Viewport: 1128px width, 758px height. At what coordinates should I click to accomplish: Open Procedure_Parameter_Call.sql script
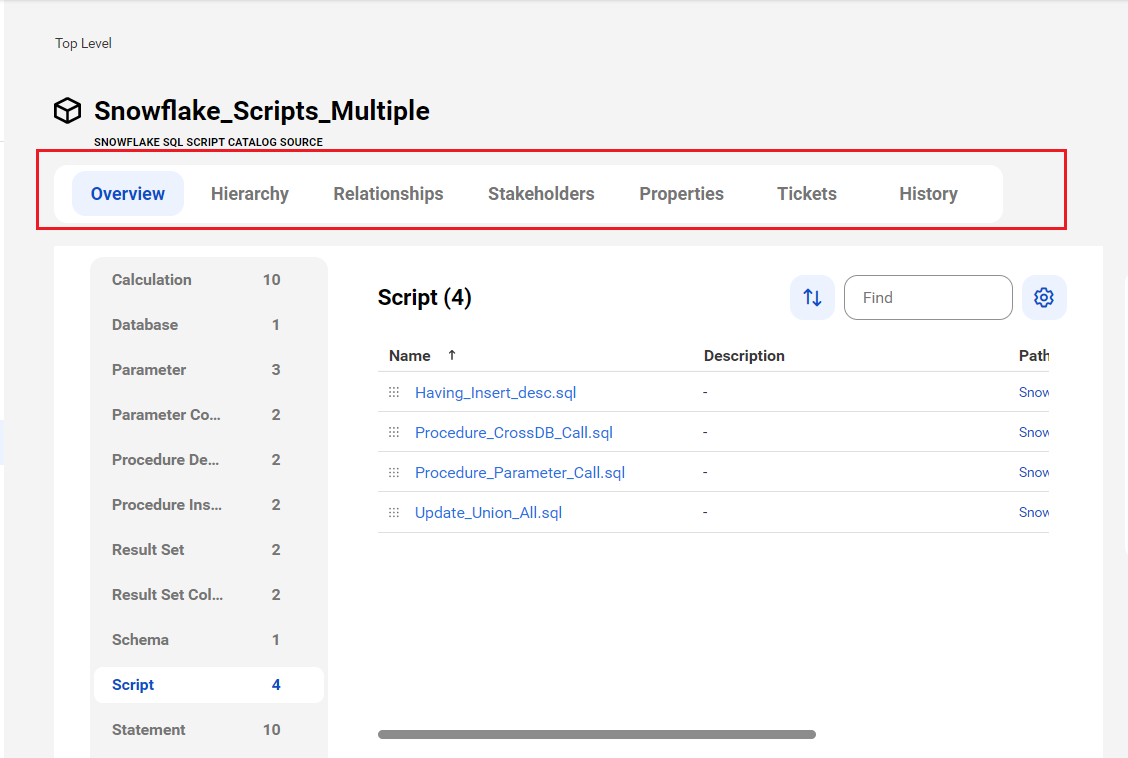point(520,472)
